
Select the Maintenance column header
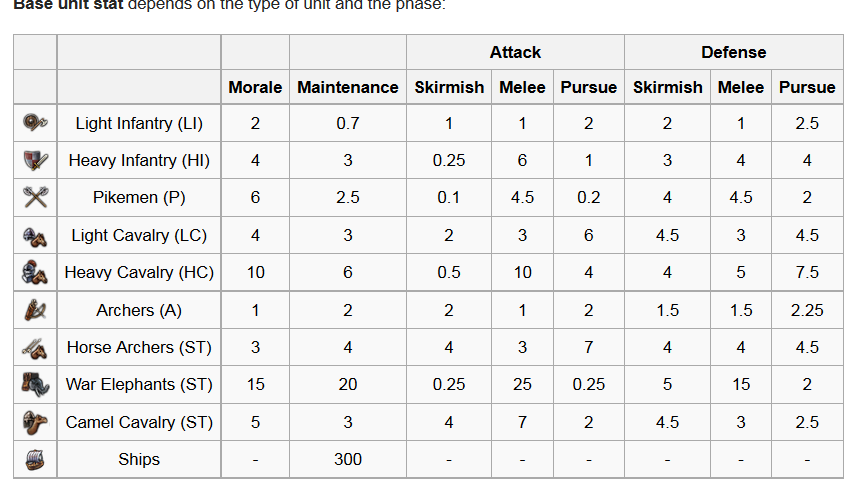[x=348, y=87]
